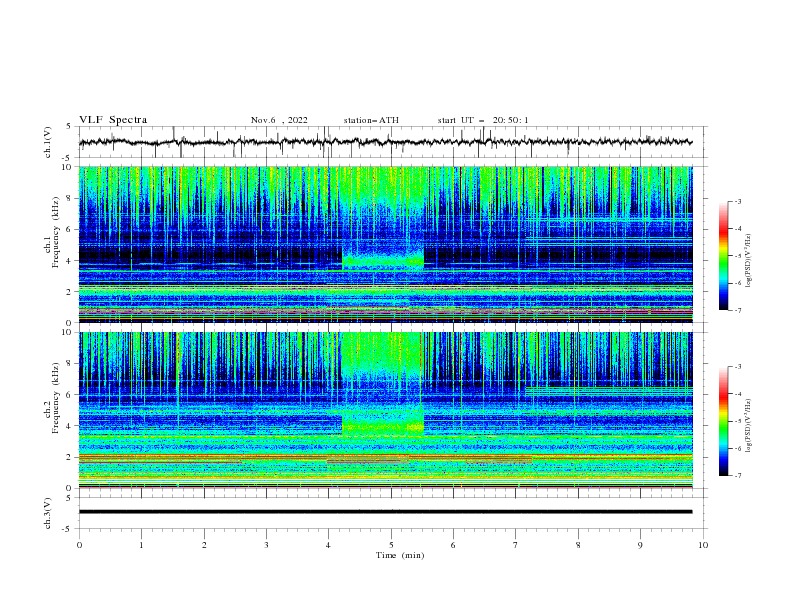This screenshot has width=792, height=612.
Task: Click the "-5" volt tick of ch.3(V) axis
Action: [x=68, y=529]
